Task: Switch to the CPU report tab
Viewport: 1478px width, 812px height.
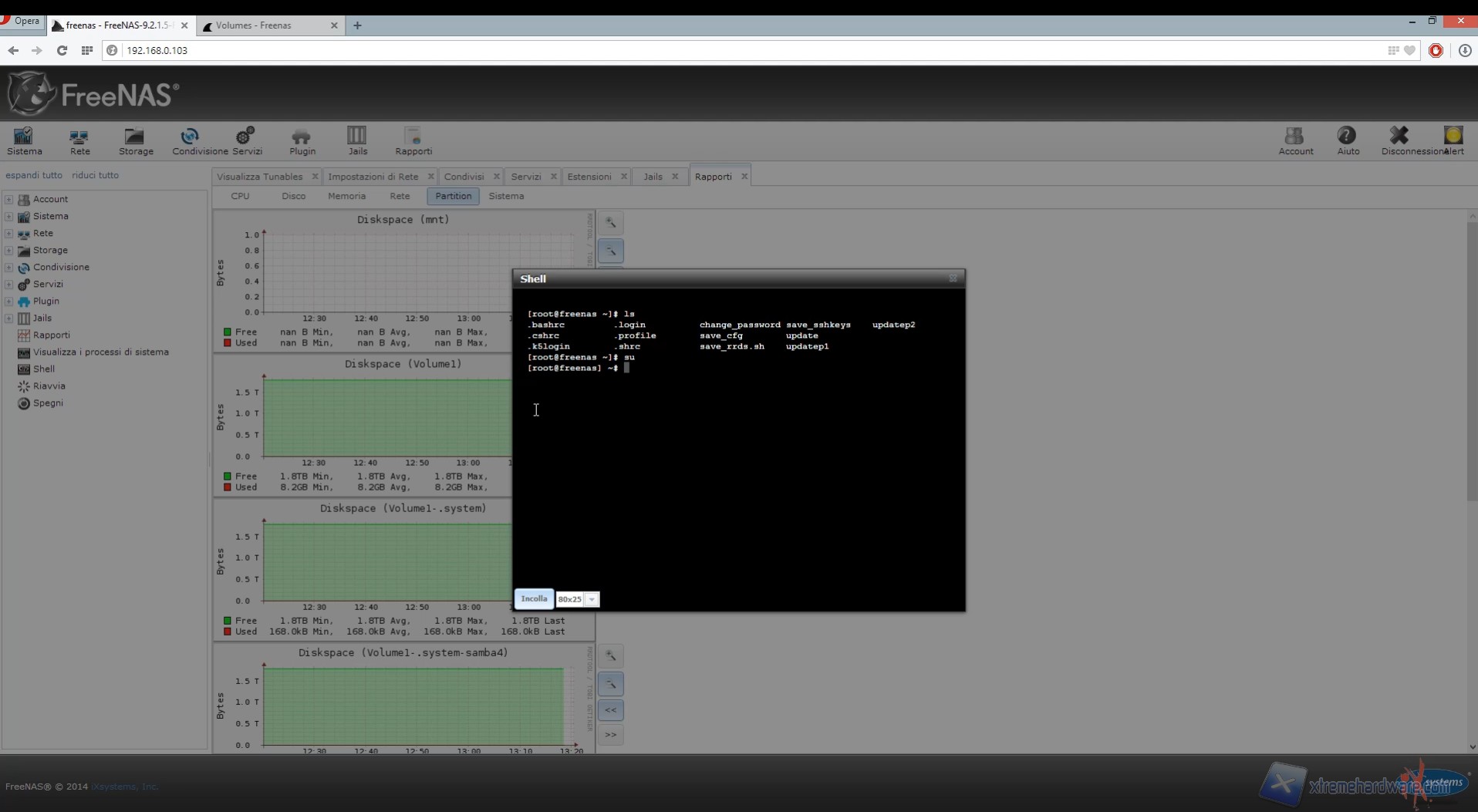Action: (x=240, y=196)
